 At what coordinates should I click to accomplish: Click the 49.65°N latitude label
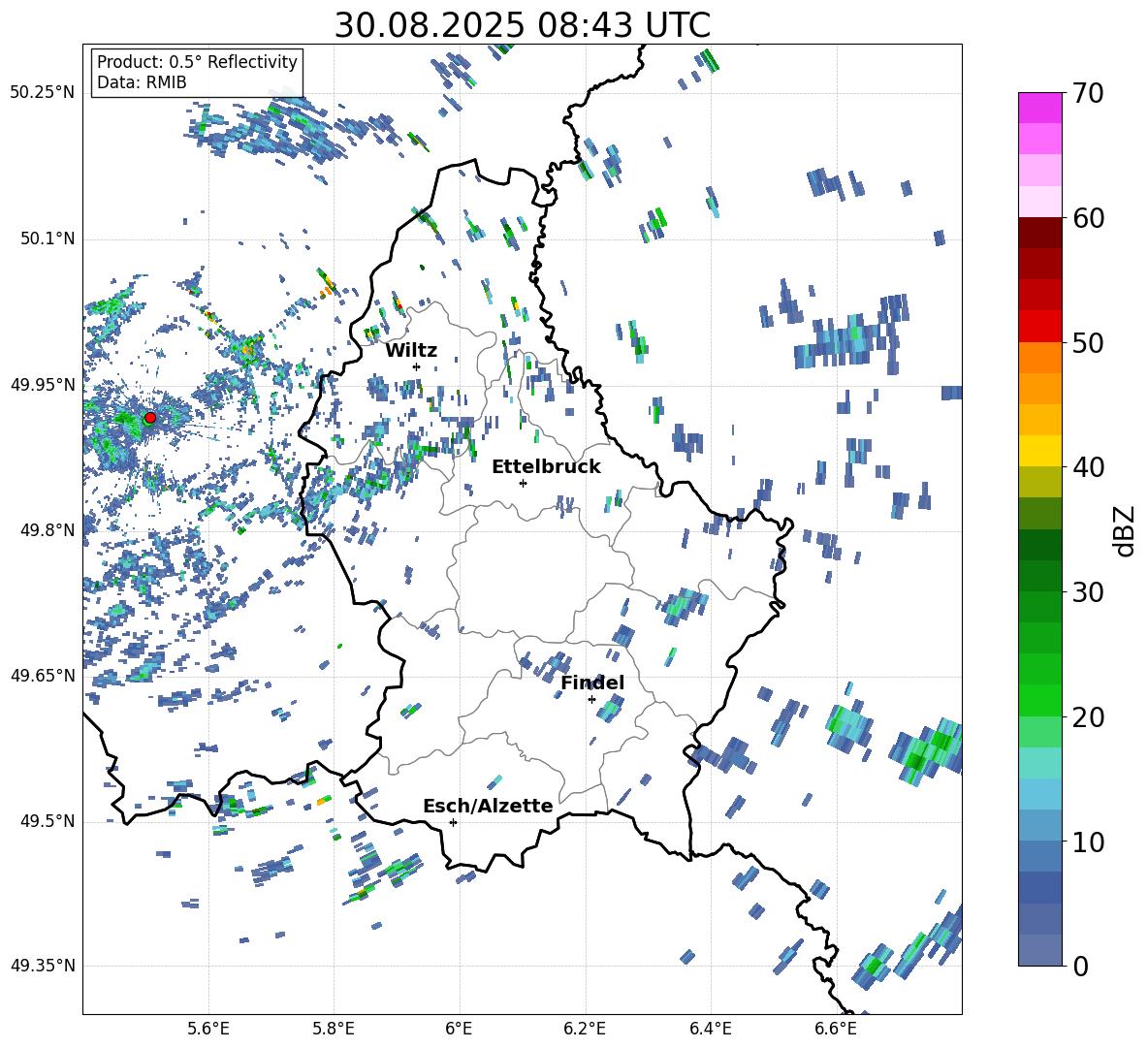[x=43, y=676]
